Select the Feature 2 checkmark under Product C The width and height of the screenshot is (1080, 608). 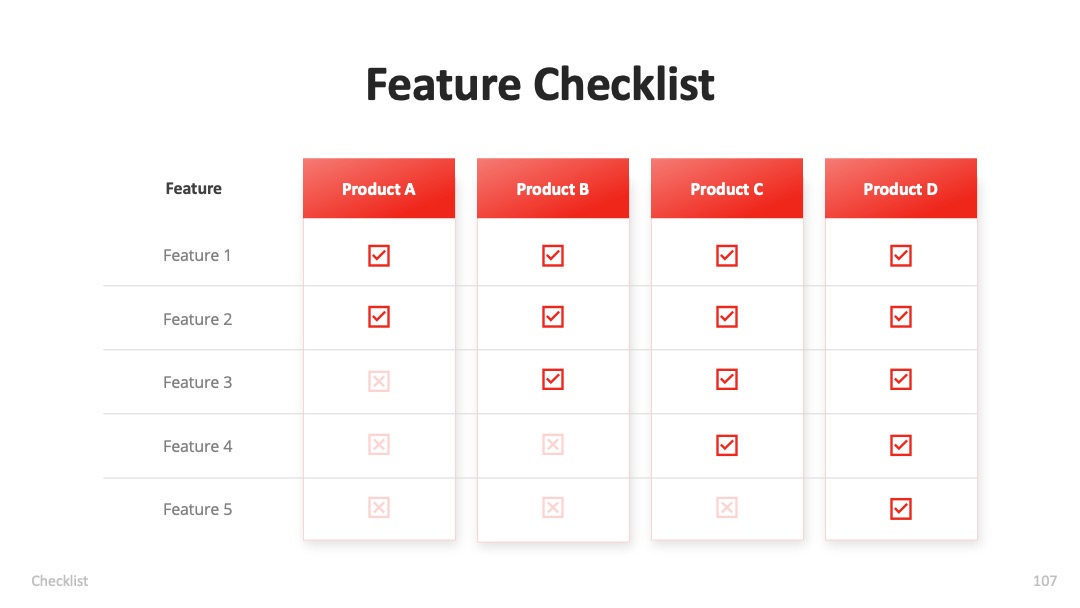727,317
